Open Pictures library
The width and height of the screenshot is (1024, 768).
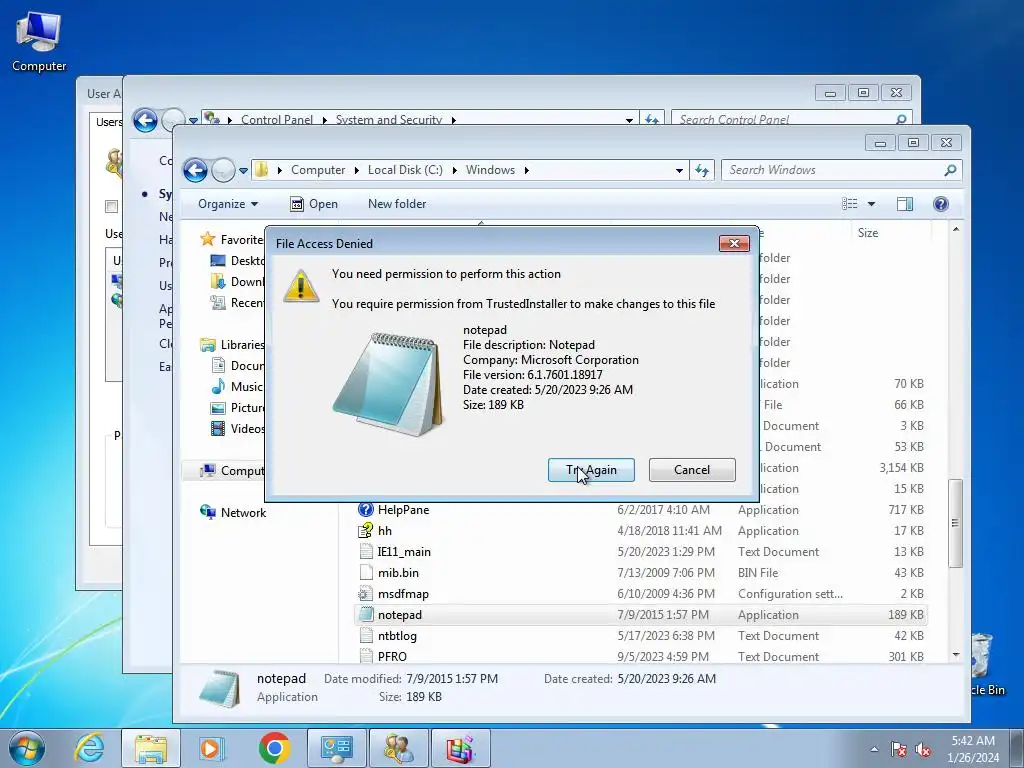pos(237,408)
